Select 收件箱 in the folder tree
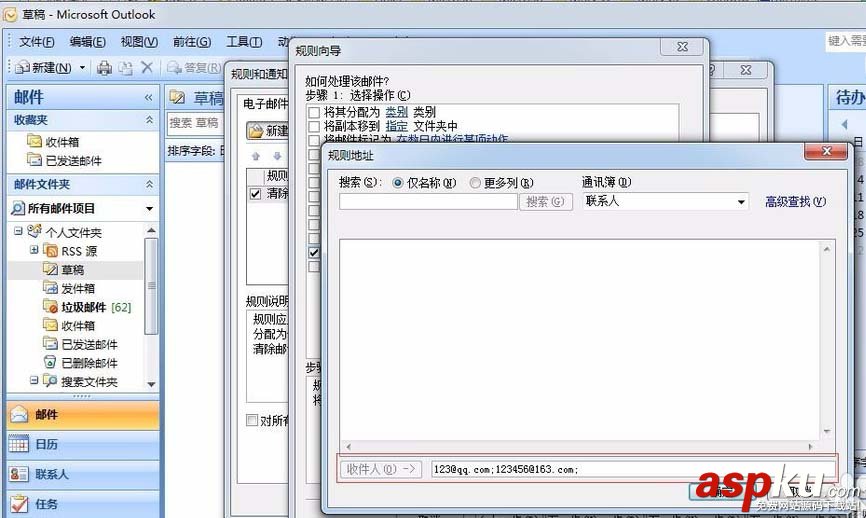866x518 pixels. [x=70, y=325]
